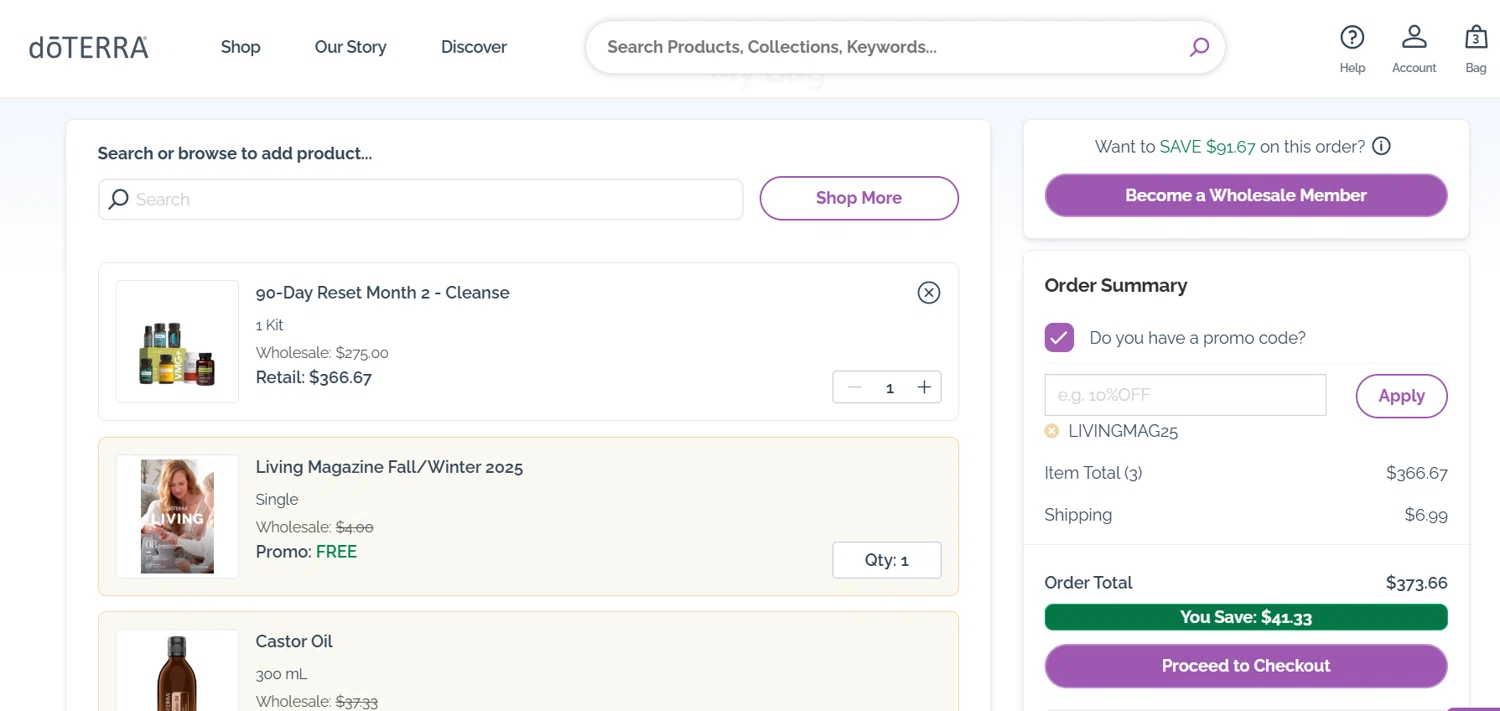The image size is (1500, 711).
Task: Focus the add-product Search field
Action: (x=421, y=199)
